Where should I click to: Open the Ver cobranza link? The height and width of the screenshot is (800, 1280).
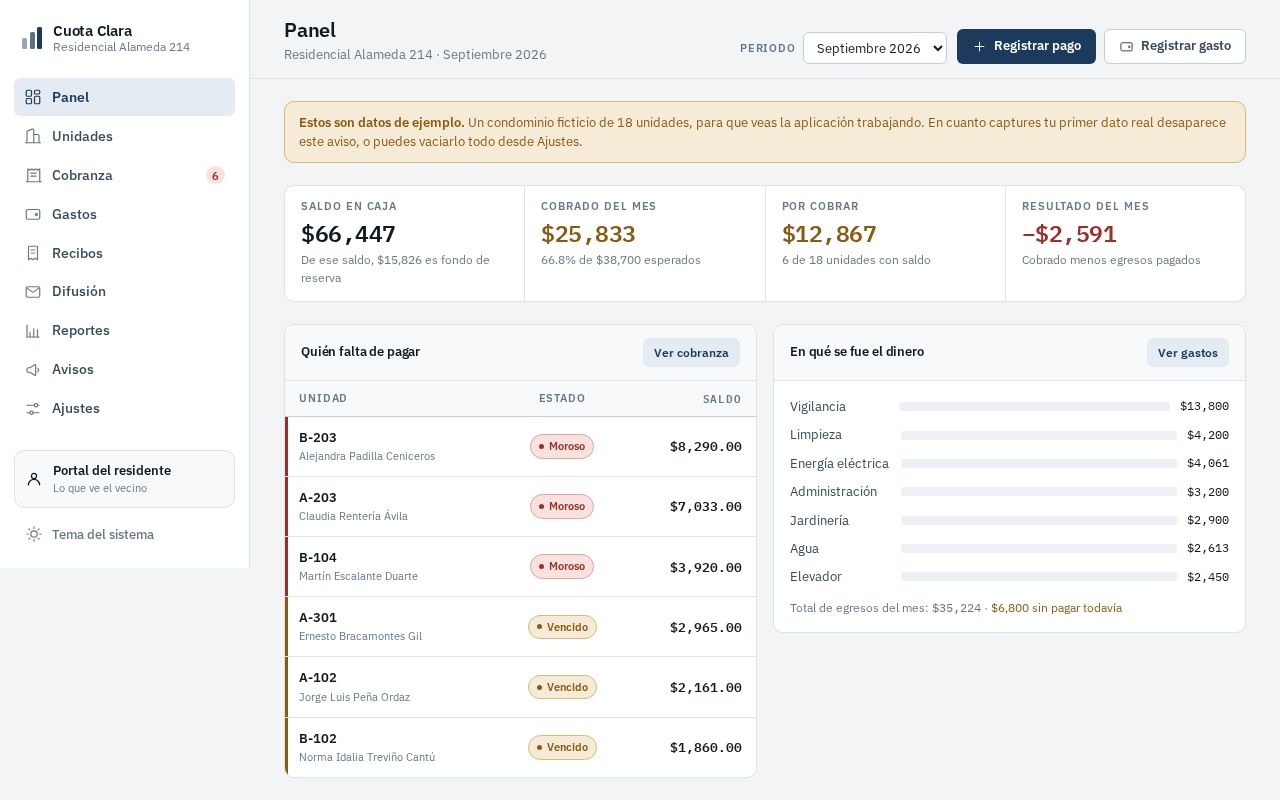tap(691, 353)
